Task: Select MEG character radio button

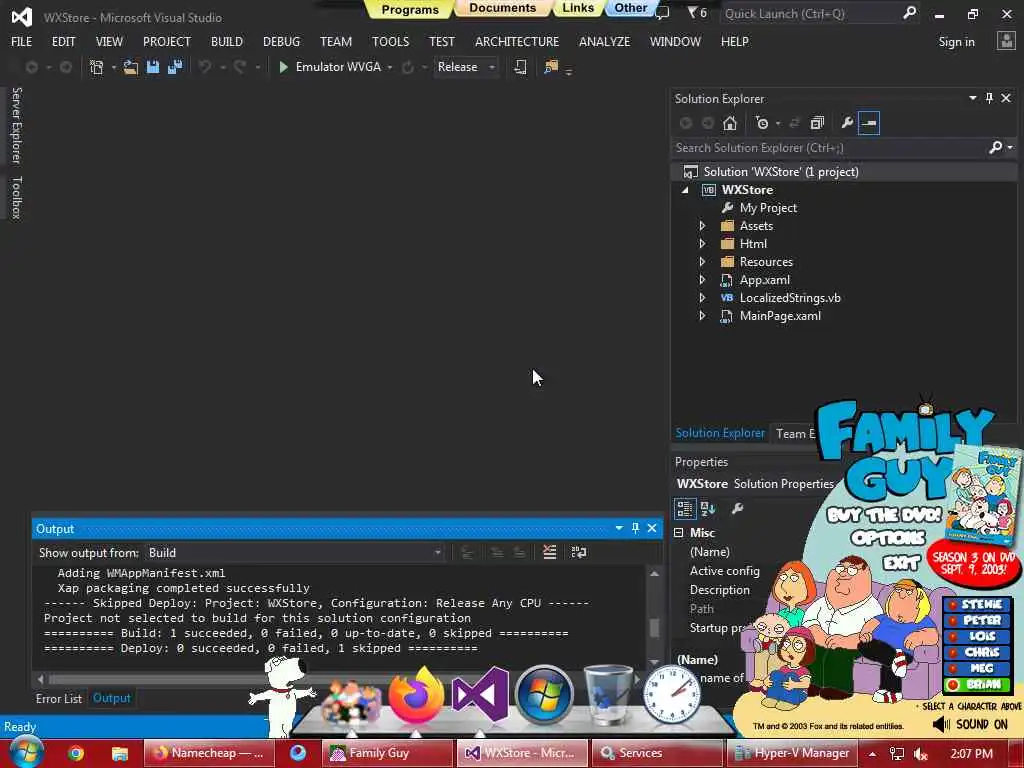Action: click(953, 668)
